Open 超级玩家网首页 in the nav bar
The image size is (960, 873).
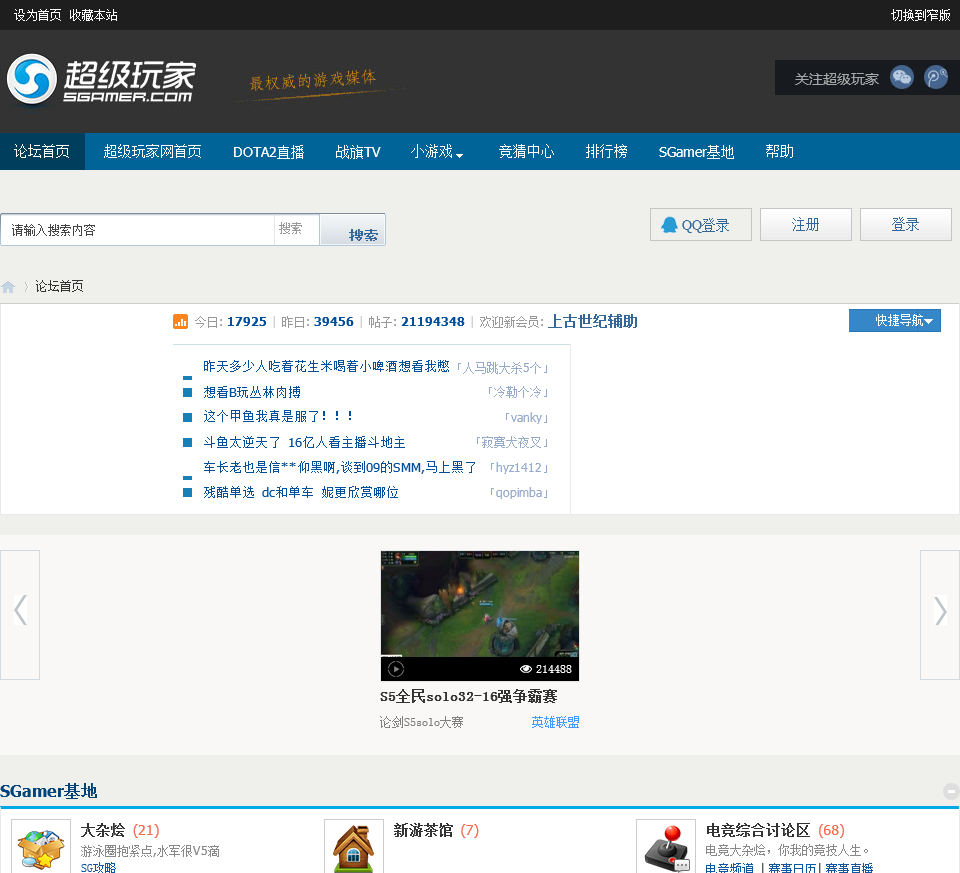[x=152, y=151]
